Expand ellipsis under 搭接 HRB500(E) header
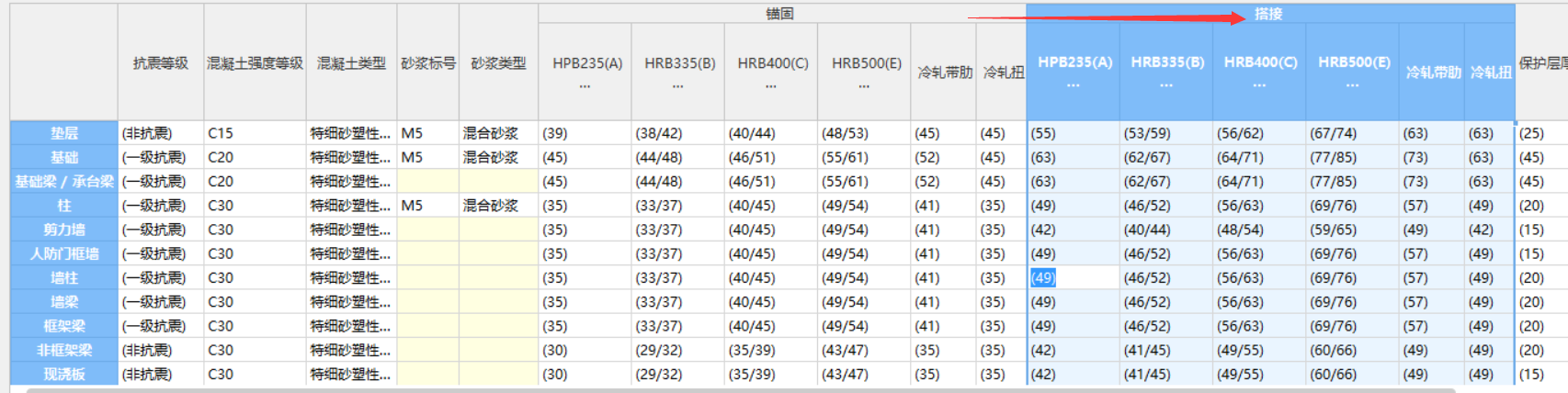 click(1352, 84)
